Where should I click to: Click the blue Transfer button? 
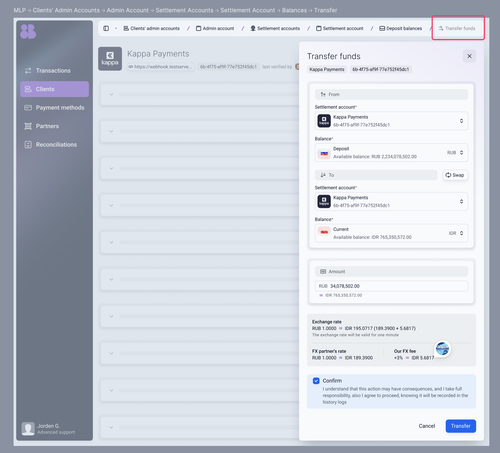[461, 426]
